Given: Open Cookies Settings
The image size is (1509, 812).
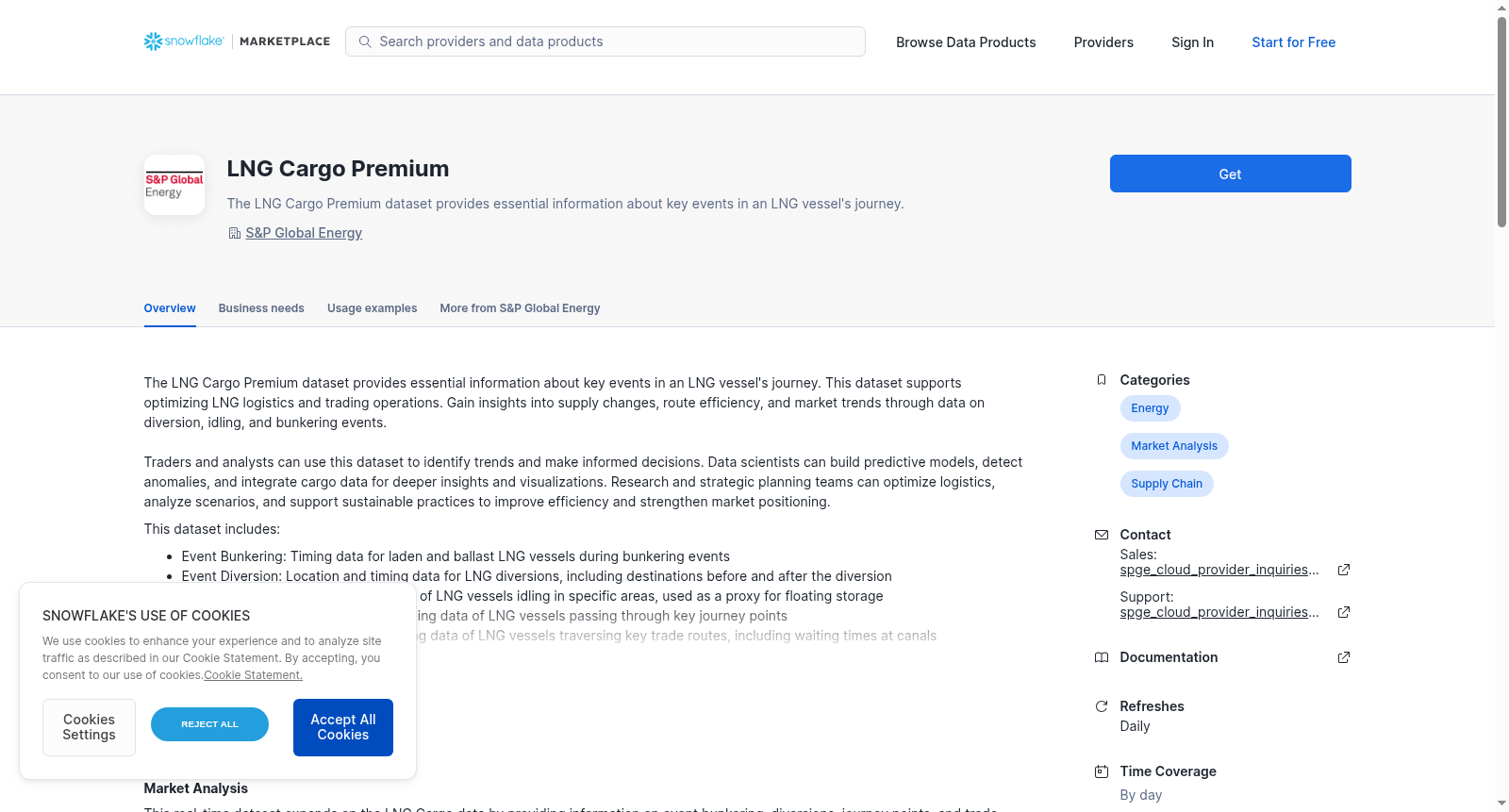Looking at the screenshot, I should point(89,727).
